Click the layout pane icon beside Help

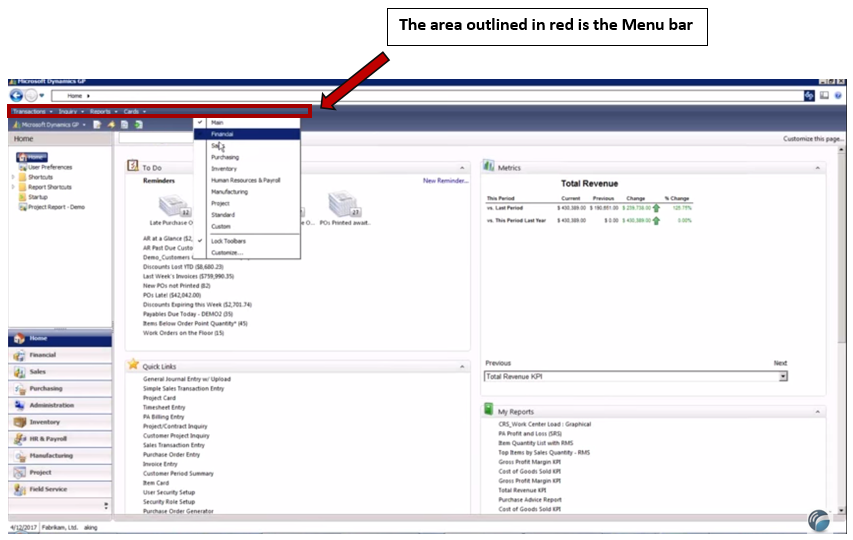click(x=825, y=96)
